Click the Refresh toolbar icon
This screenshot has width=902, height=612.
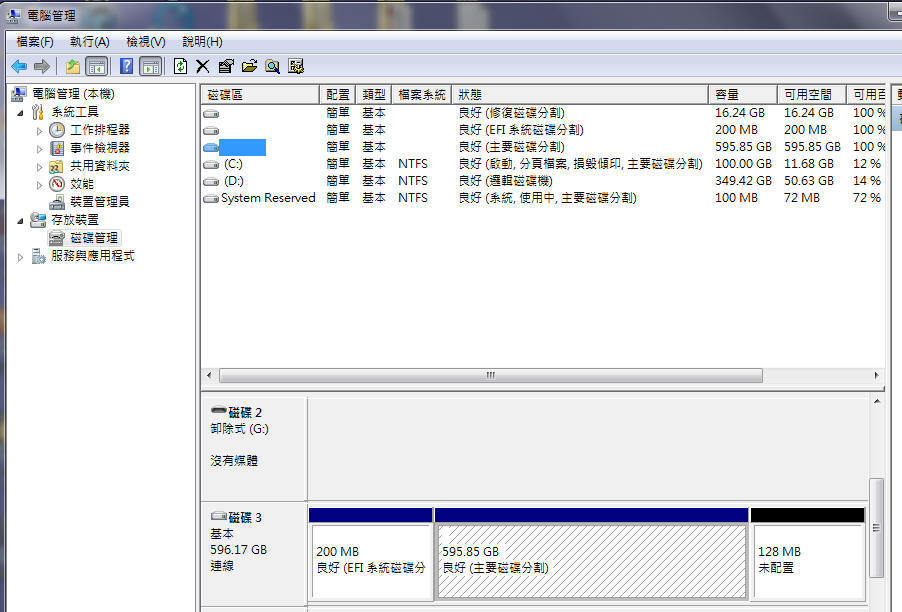[180, 66]
